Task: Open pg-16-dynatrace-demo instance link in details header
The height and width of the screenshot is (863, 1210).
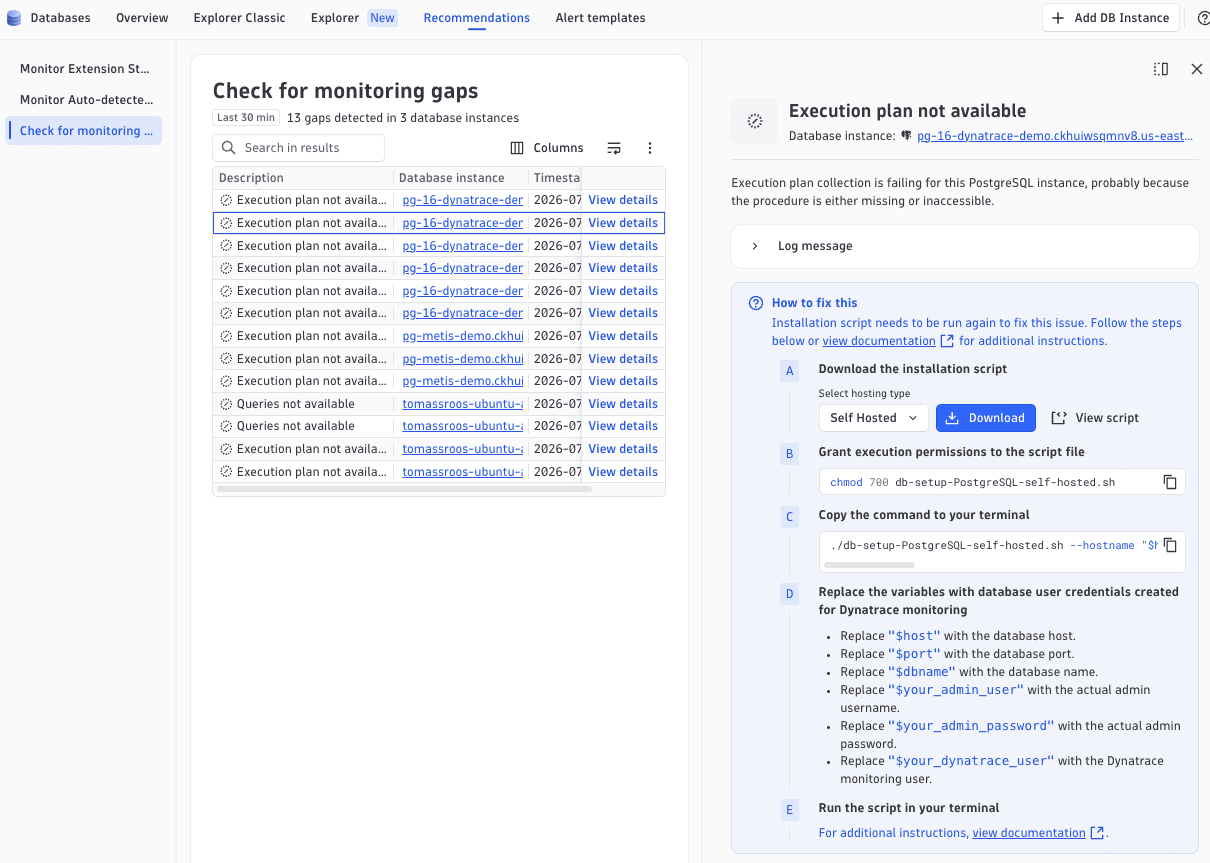Action: (1054, 136)
